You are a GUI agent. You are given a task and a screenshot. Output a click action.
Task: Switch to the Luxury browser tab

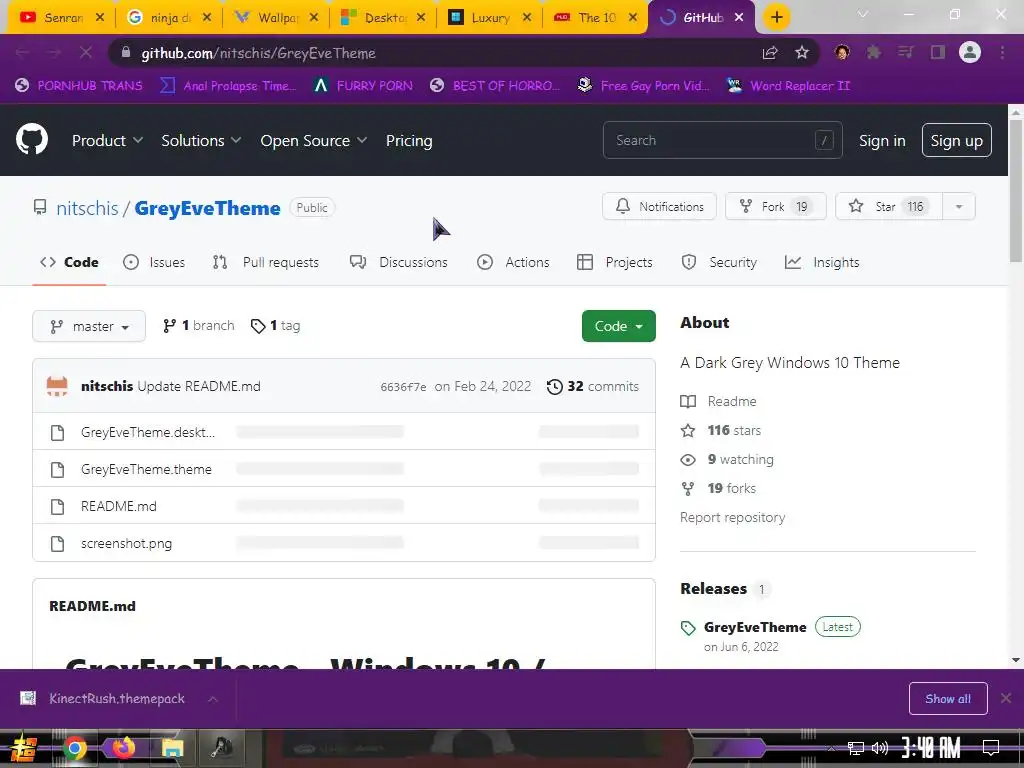[x=490, y=18]
